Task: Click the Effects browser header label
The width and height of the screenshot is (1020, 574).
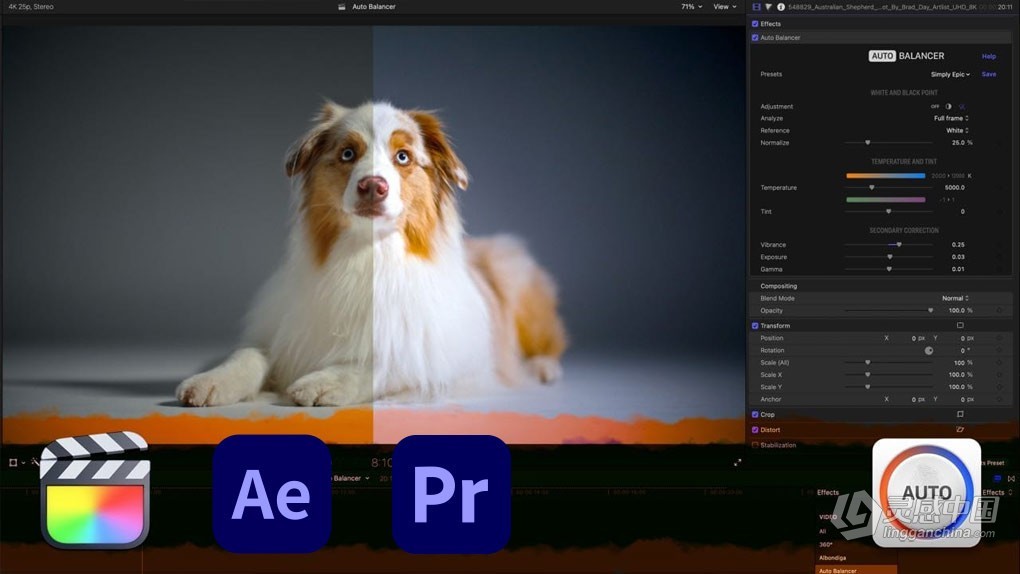Action: 827,493
